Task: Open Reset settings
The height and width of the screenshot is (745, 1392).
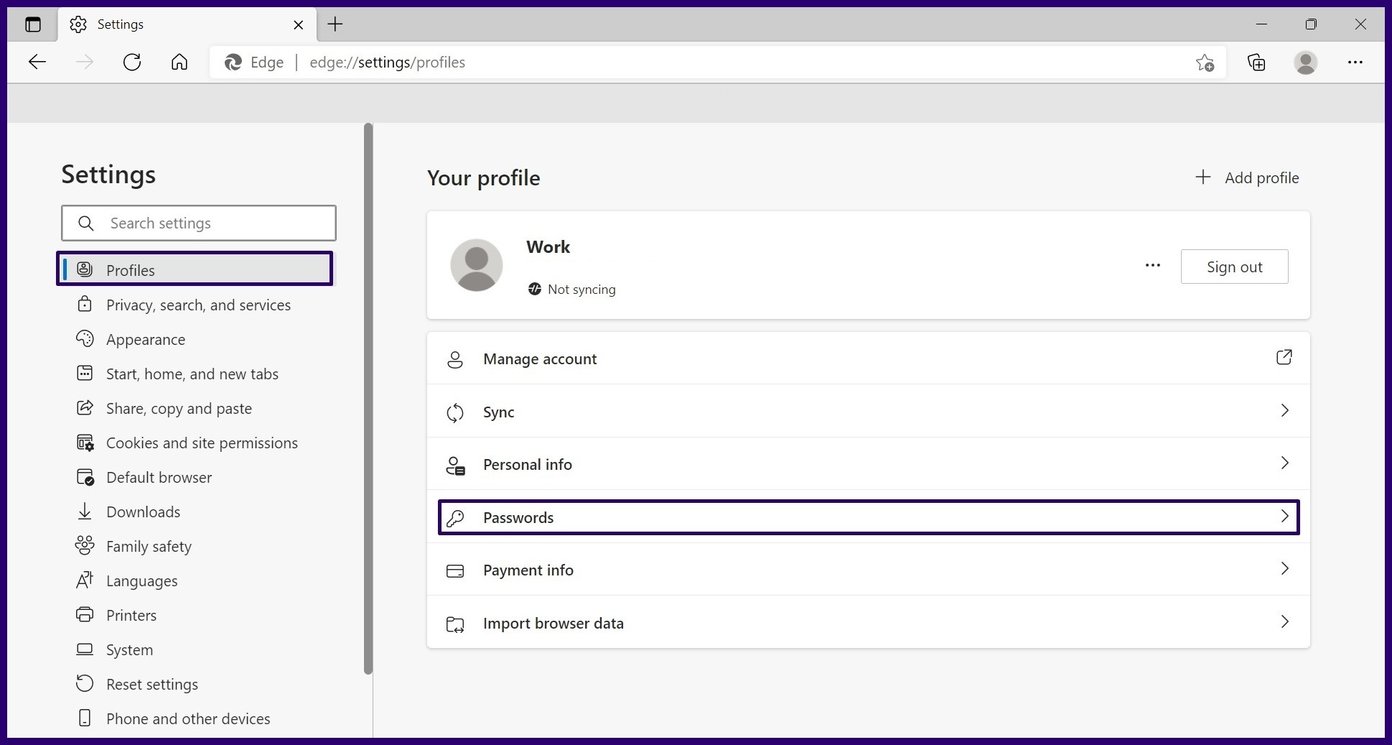Action: pos(152,684)
